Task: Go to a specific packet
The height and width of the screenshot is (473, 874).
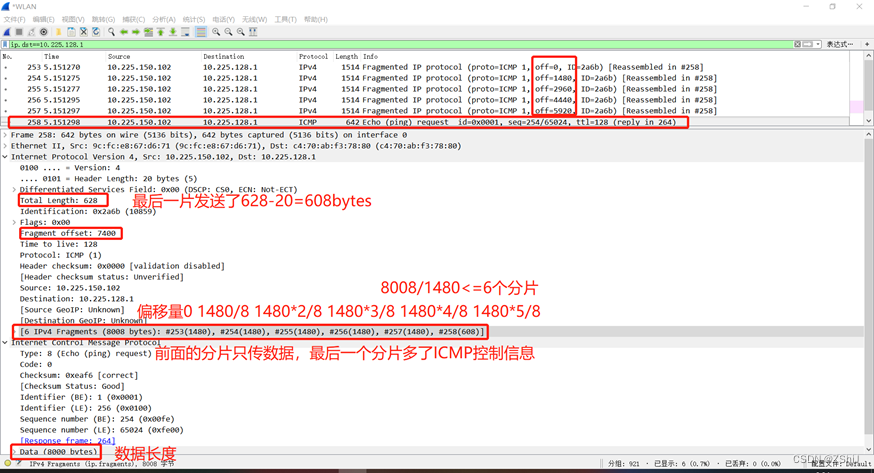Action: pos(148,32)
